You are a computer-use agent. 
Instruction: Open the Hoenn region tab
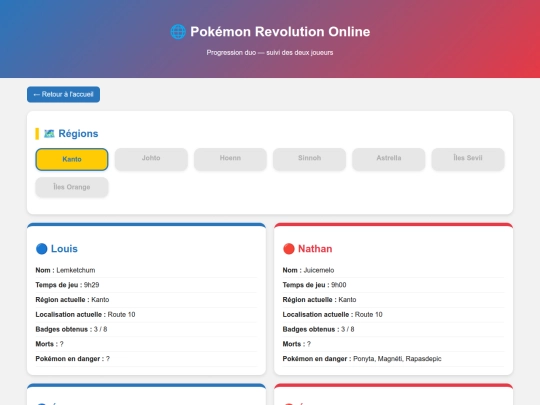230,159
